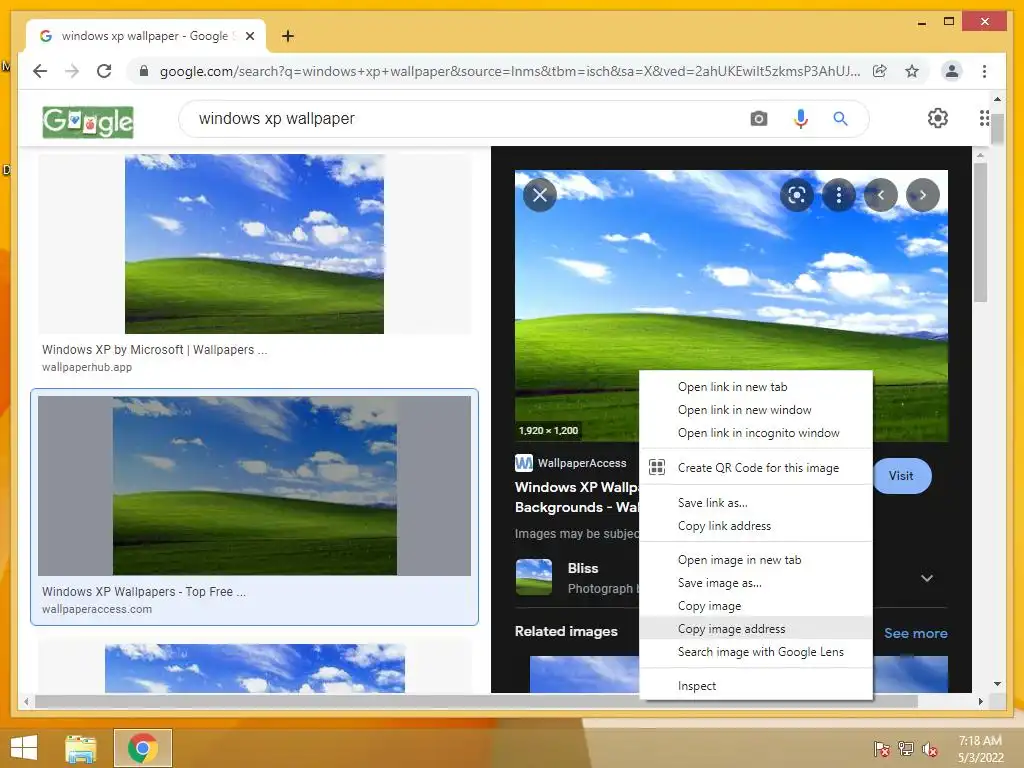
Task: Click the page vertical scrollbar thumb
Action: coord(997,128)
